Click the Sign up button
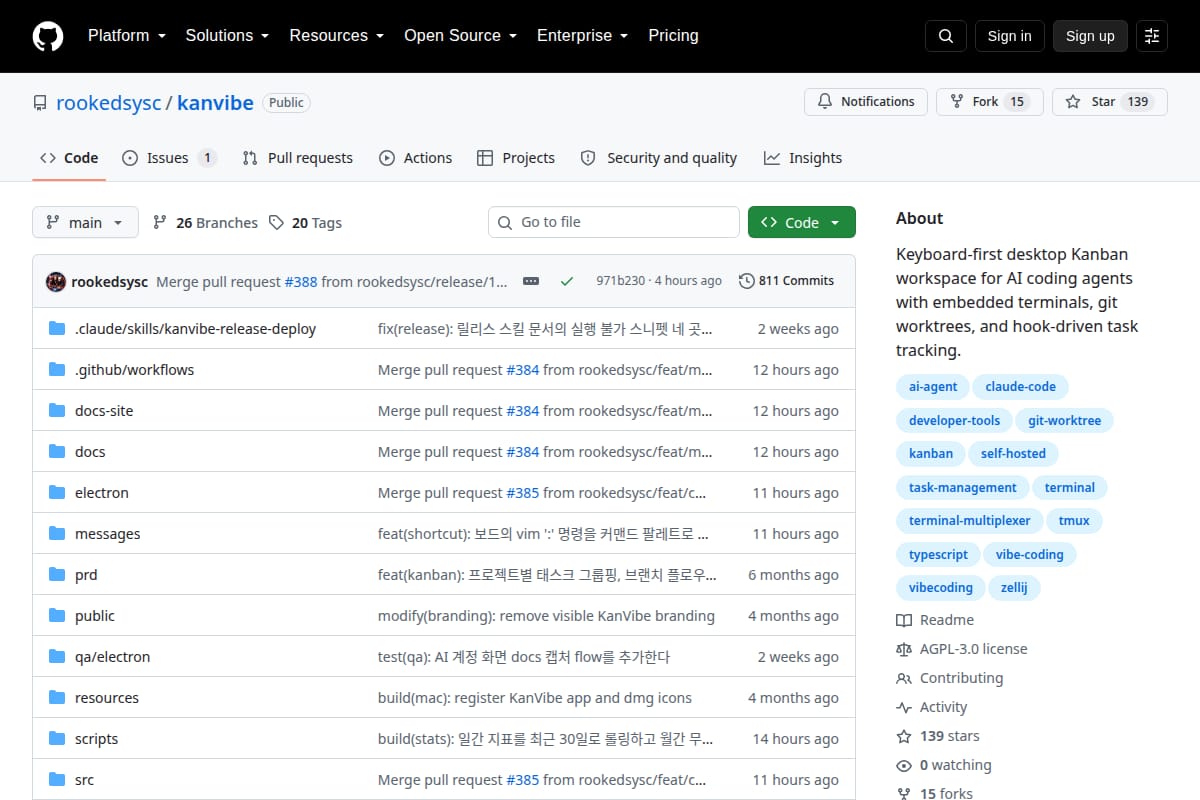This screenshot has width=1200, height=800. 1090,36
